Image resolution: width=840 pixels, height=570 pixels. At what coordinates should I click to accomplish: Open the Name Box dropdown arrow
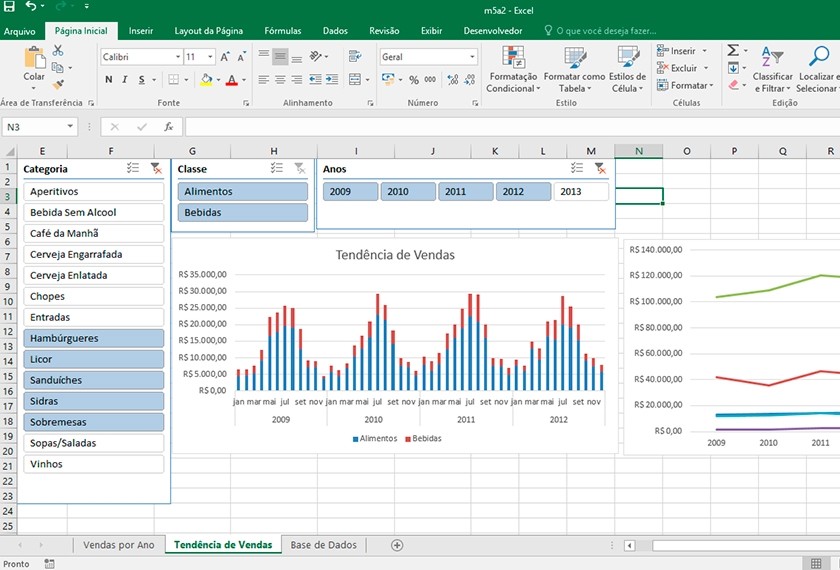coord(71,127)
